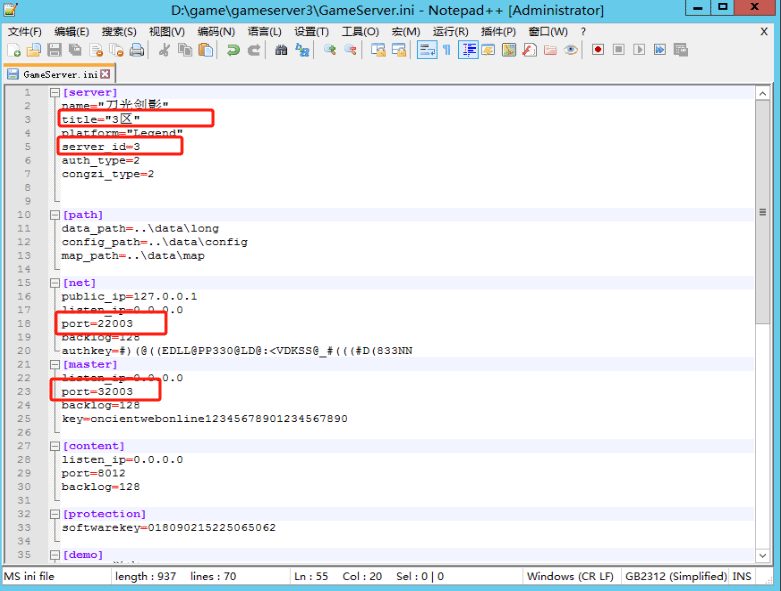Click the Close All documents icon
Image resolution: width=781 pixels, height=591 pixels.
coord(116,50)
